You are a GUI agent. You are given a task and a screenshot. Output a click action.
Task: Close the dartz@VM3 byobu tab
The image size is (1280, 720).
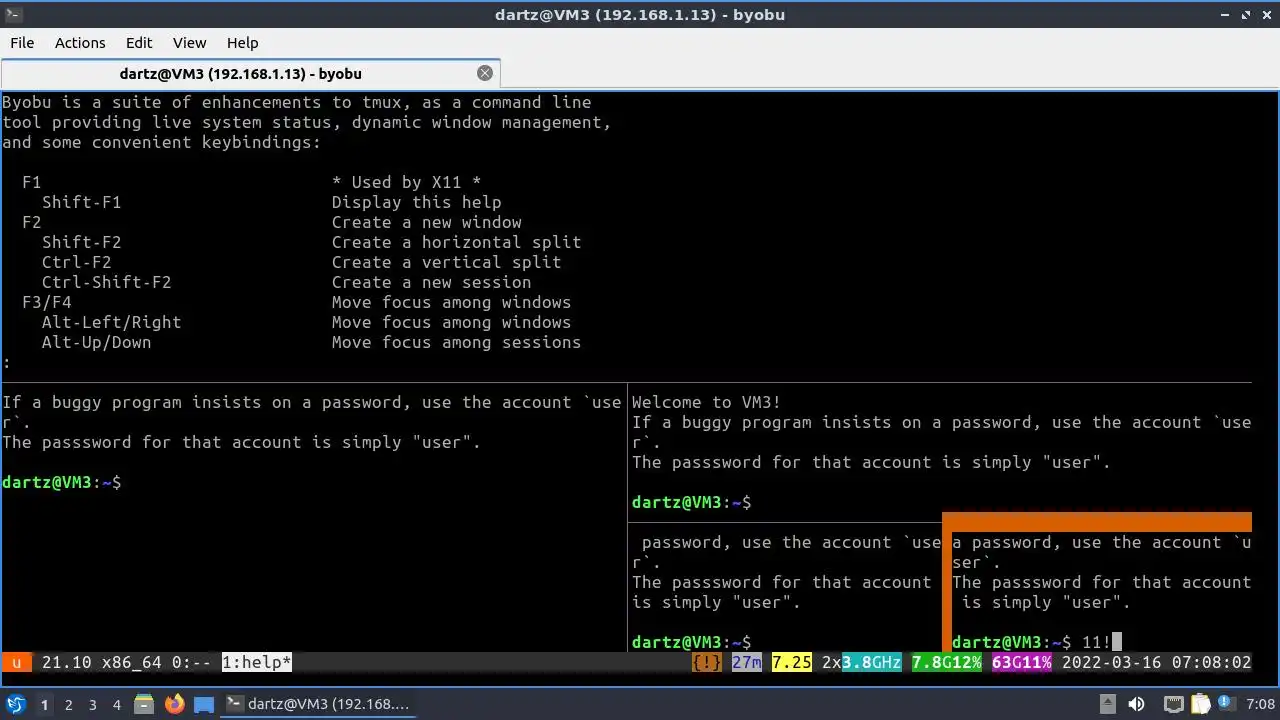pyautogui.click(x=485, y=73)
